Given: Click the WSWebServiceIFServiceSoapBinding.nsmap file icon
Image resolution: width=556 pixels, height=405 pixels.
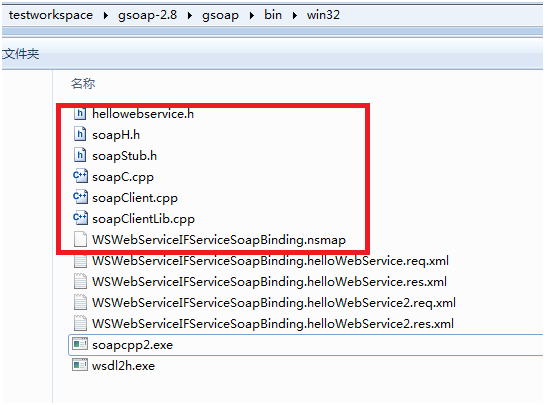Looking at the screenshot, I should pyautogui.click(x=80, y=239).
